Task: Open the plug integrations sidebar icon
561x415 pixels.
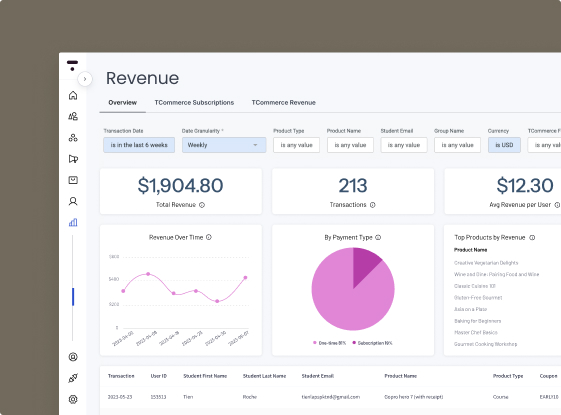Action: pos(73,378)
